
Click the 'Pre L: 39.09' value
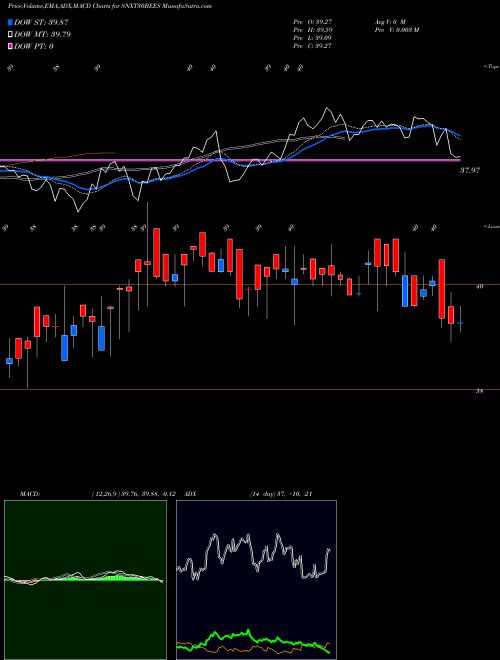(313, 38)
